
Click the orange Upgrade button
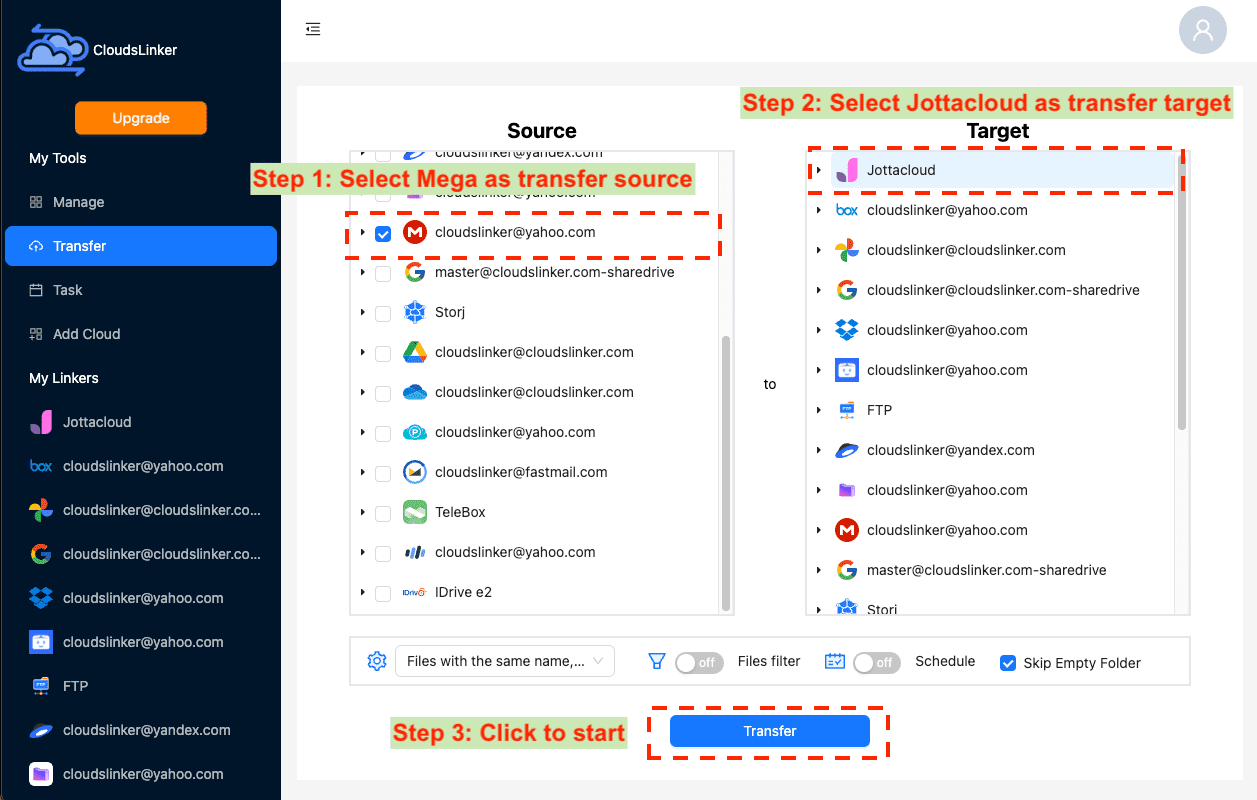141,118
